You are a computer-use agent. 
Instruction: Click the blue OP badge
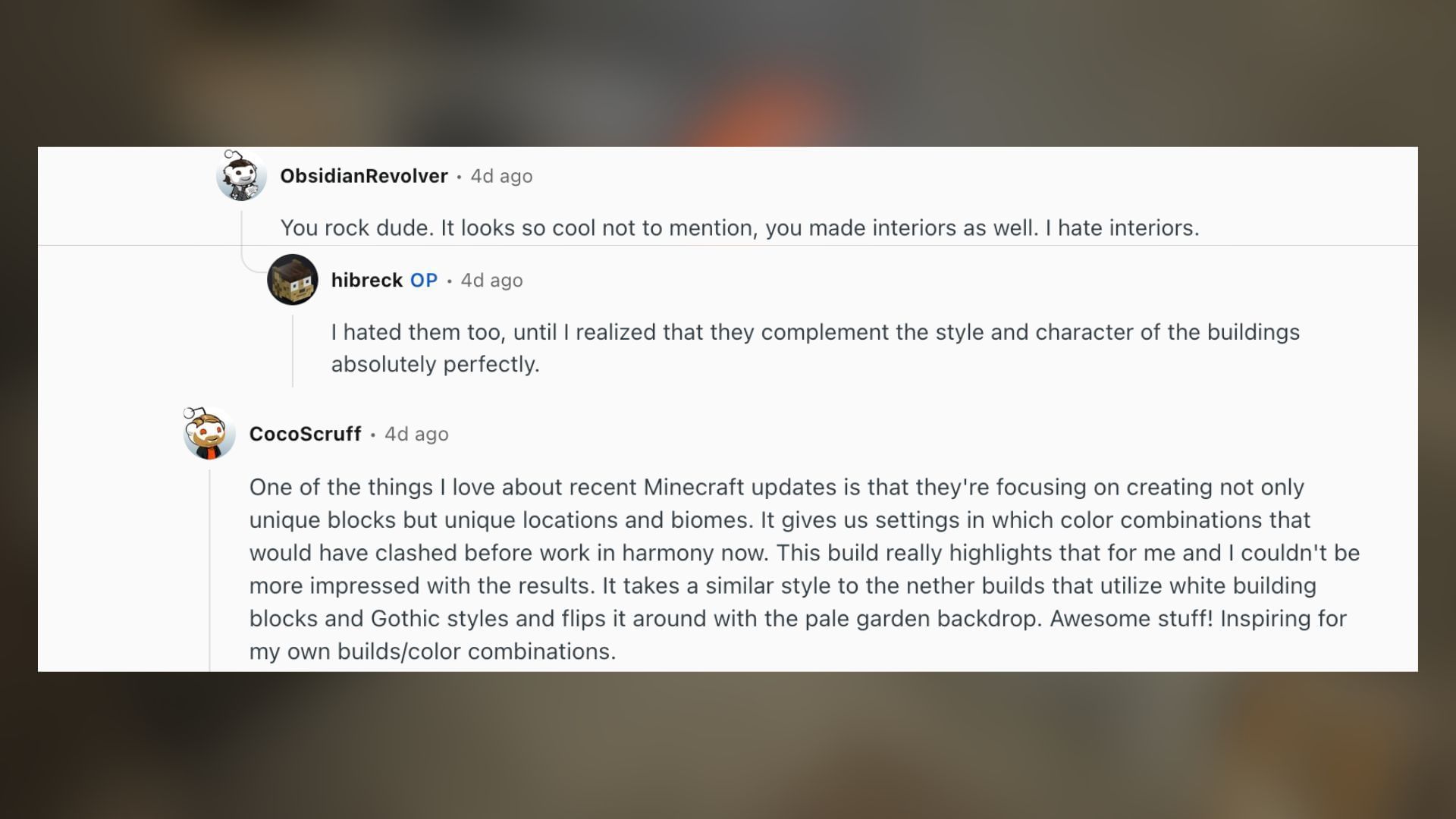point(424,280)
